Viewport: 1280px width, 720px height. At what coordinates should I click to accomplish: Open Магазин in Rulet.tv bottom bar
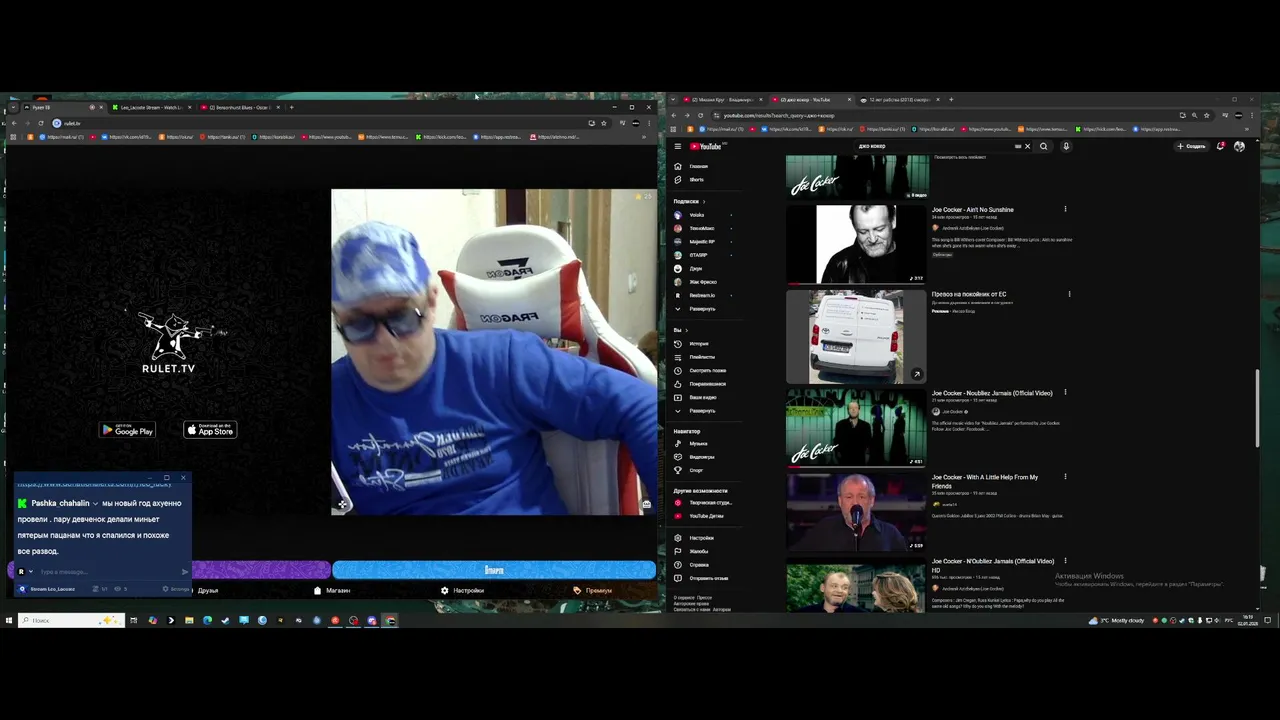332,590
